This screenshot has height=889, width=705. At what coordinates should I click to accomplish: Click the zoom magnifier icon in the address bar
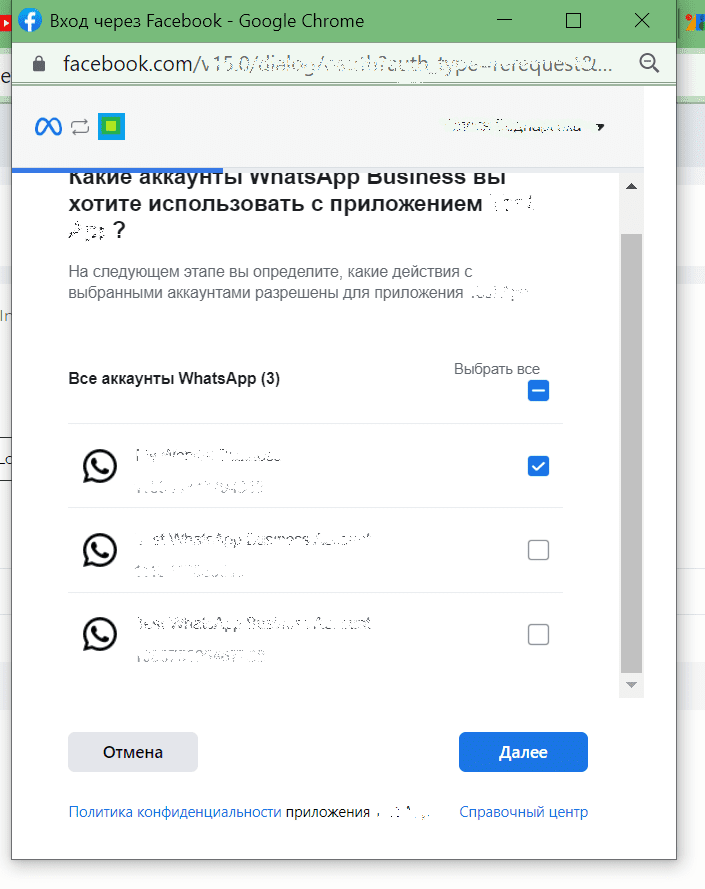coord(649,63)
